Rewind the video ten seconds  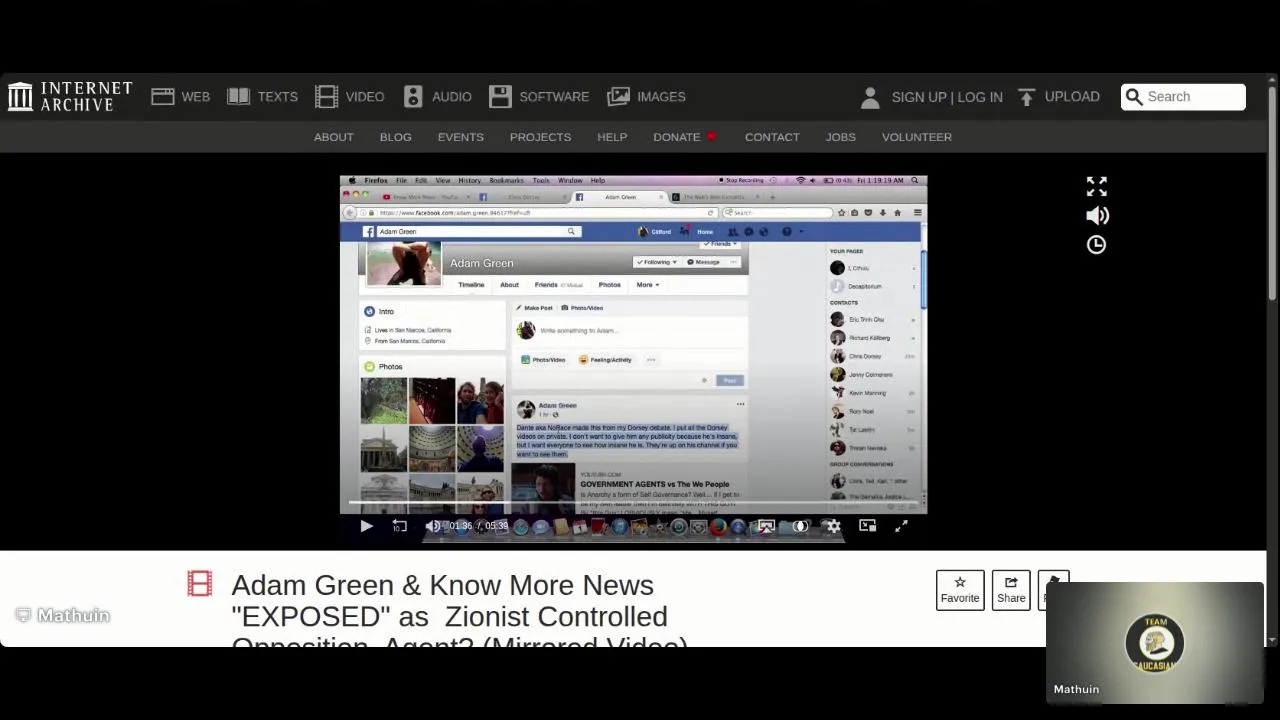click(399, 526)
